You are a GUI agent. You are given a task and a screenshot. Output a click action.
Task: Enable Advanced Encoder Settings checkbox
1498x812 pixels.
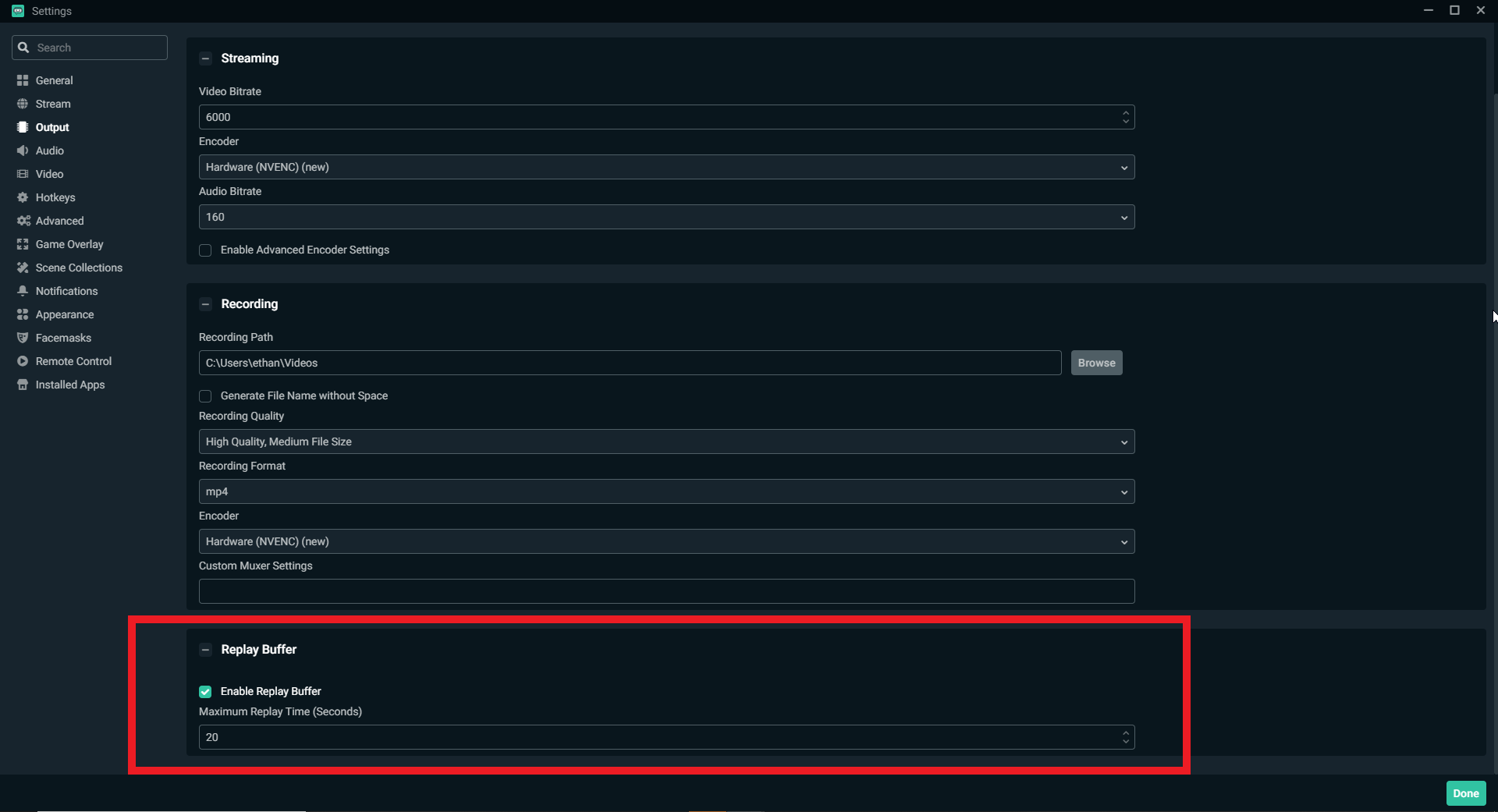pyautogui.click(x=205, y=250)
